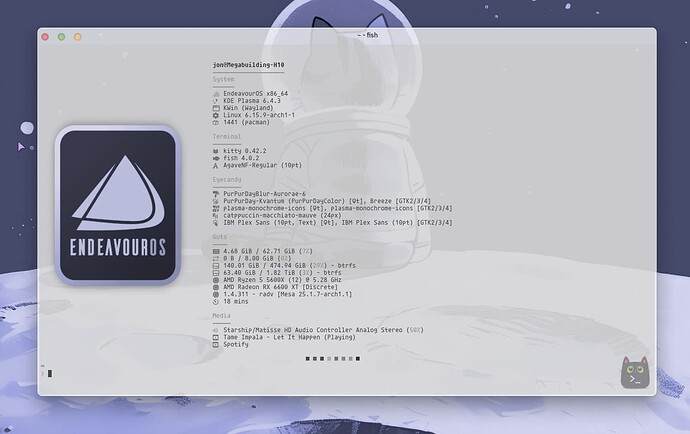Click the 'Spotify' text line
Image resolution: width=690 pixels, height=434 pixels.
(x=236, y=345)
